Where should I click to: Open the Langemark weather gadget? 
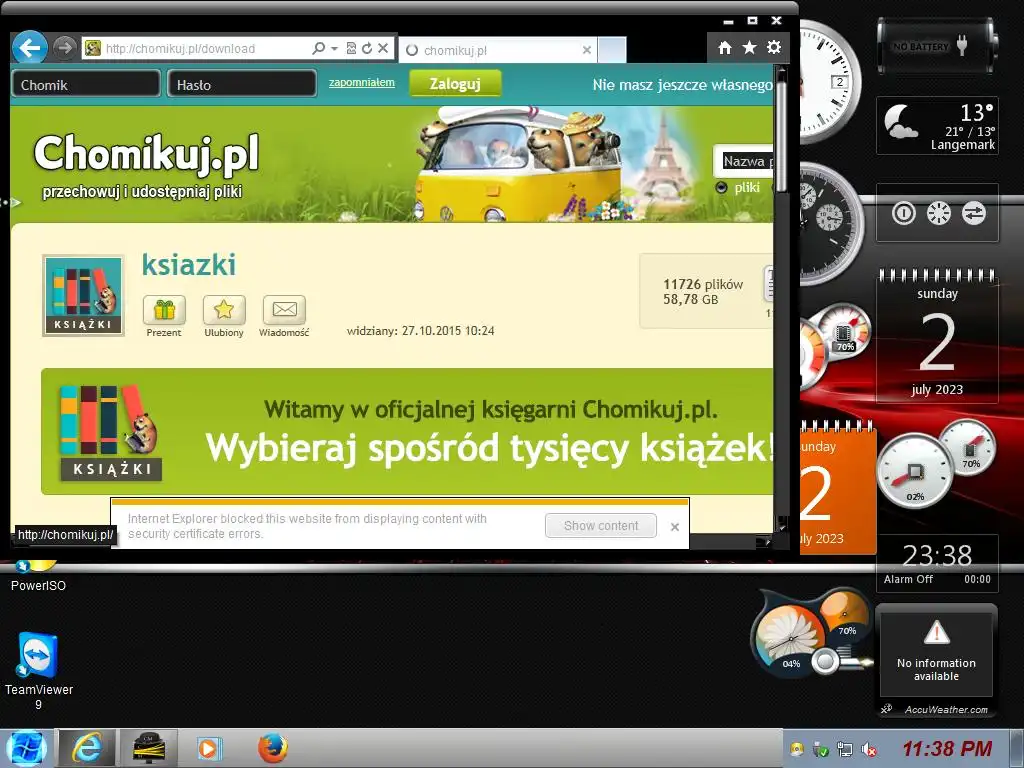tap(936, 125)
